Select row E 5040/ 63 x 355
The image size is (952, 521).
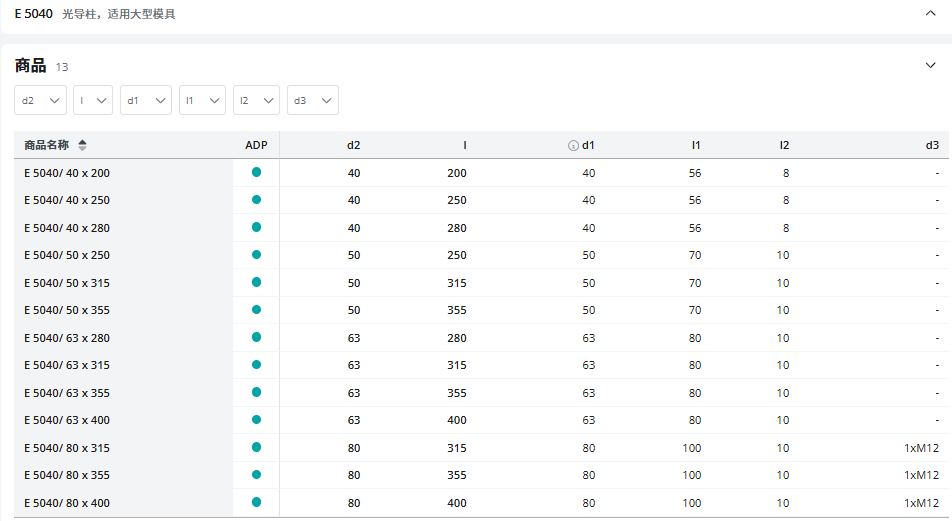[481, 393]
